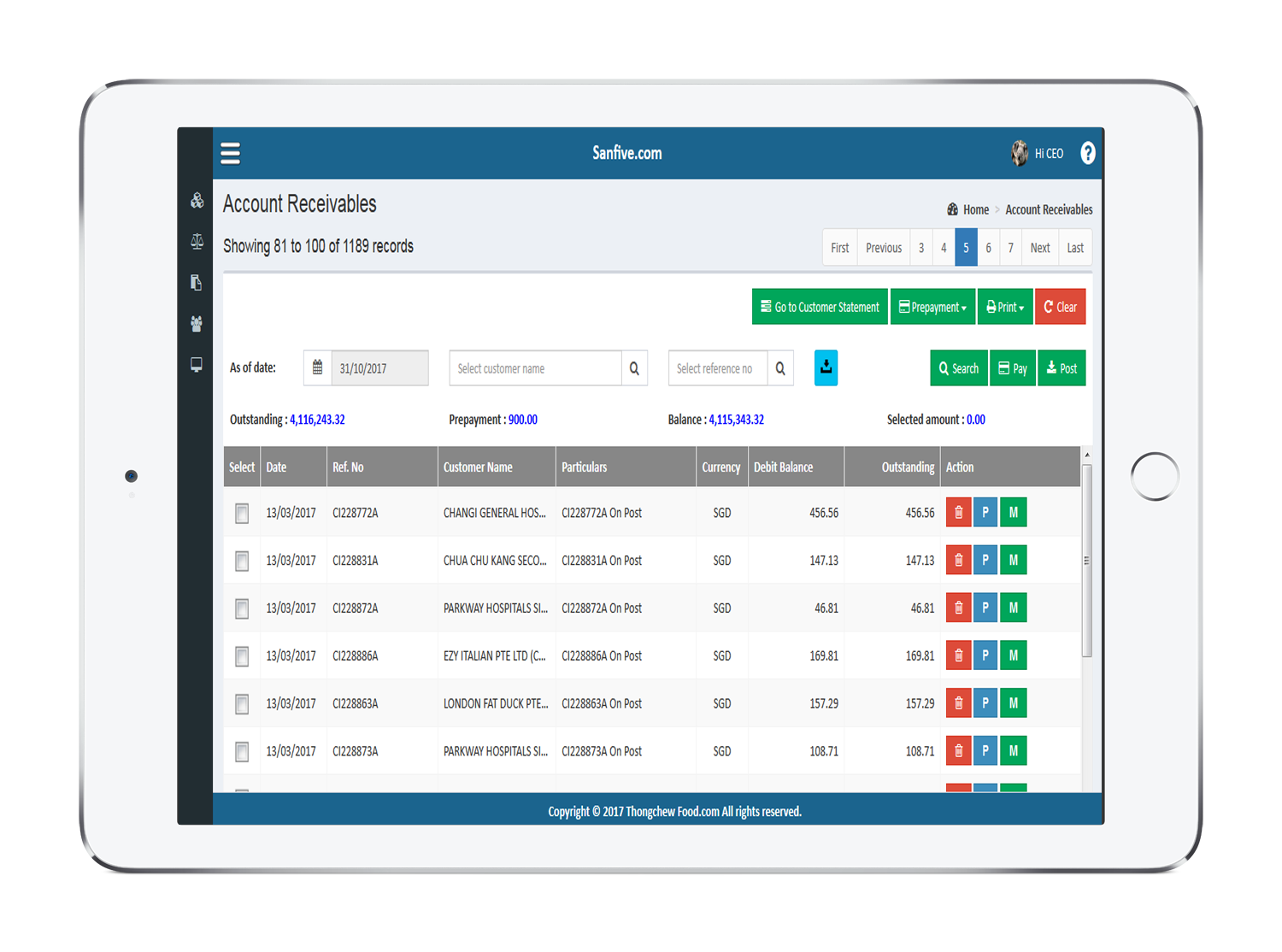Select checkbox for row CI228886A
1282x952 pixels.
tap(242, 656)
